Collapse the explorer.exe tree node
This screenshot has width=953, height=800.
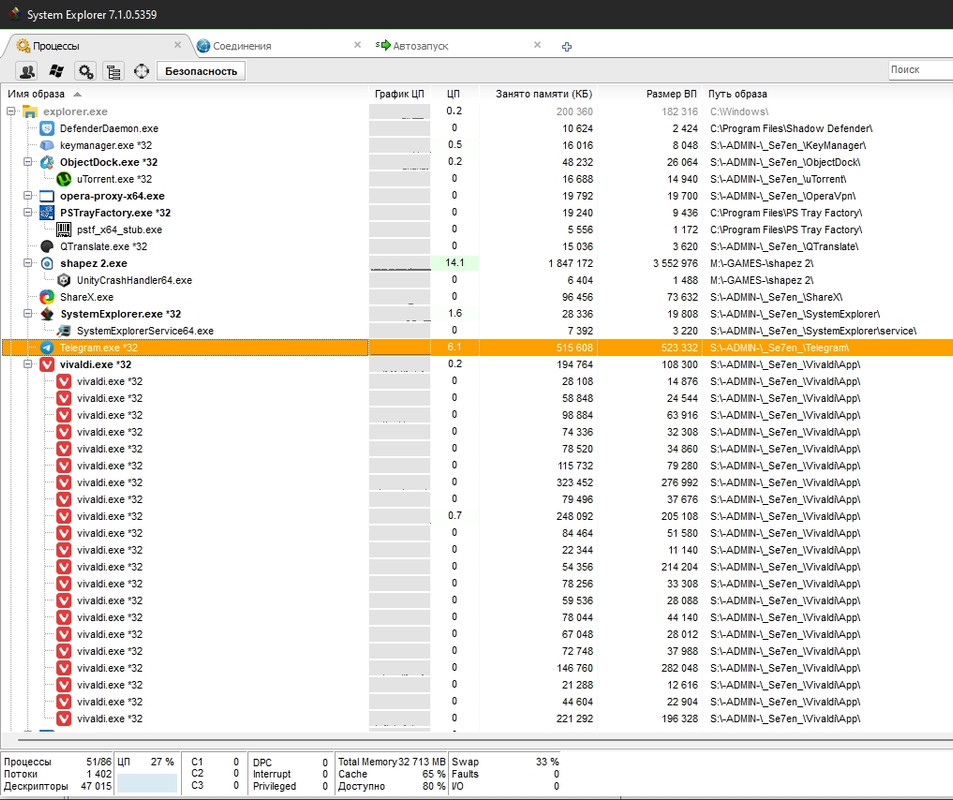11,111
